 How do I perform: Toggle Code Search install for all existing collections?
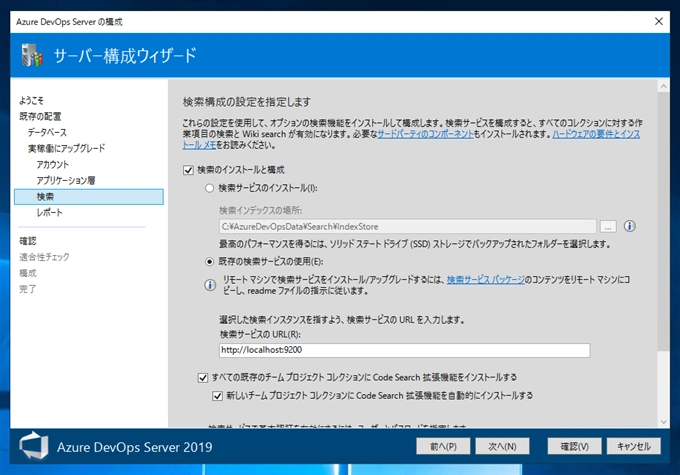(x=203, y=377)
